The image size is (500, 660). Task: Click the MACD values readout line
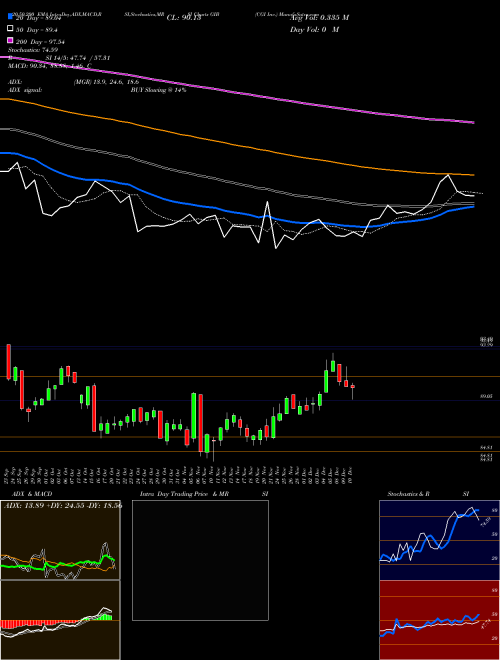50,66
